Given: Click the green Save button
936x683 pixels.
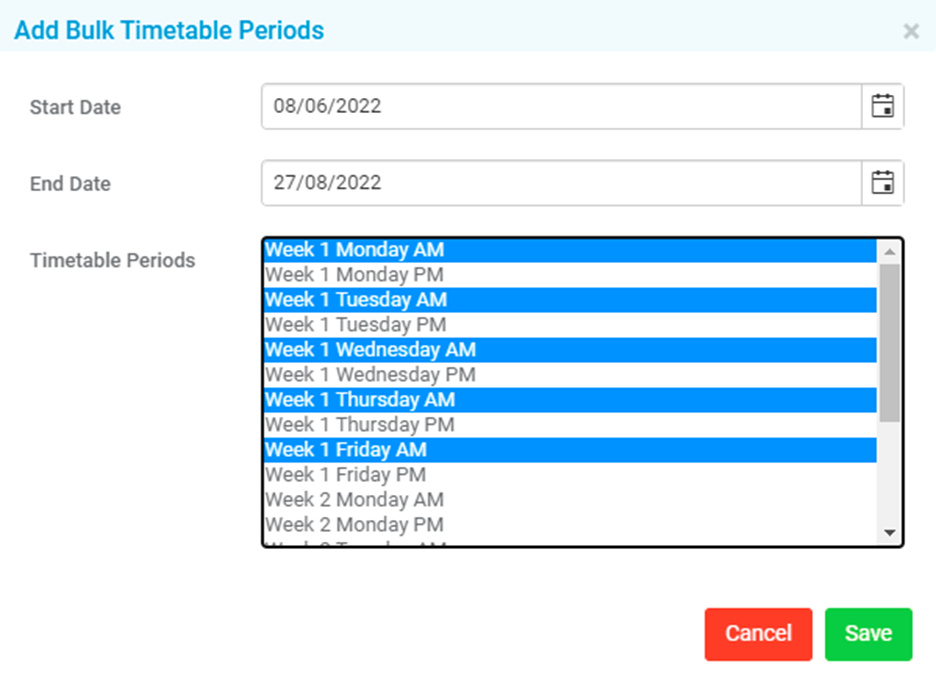Looking at the screenshot, I should 869,634.
